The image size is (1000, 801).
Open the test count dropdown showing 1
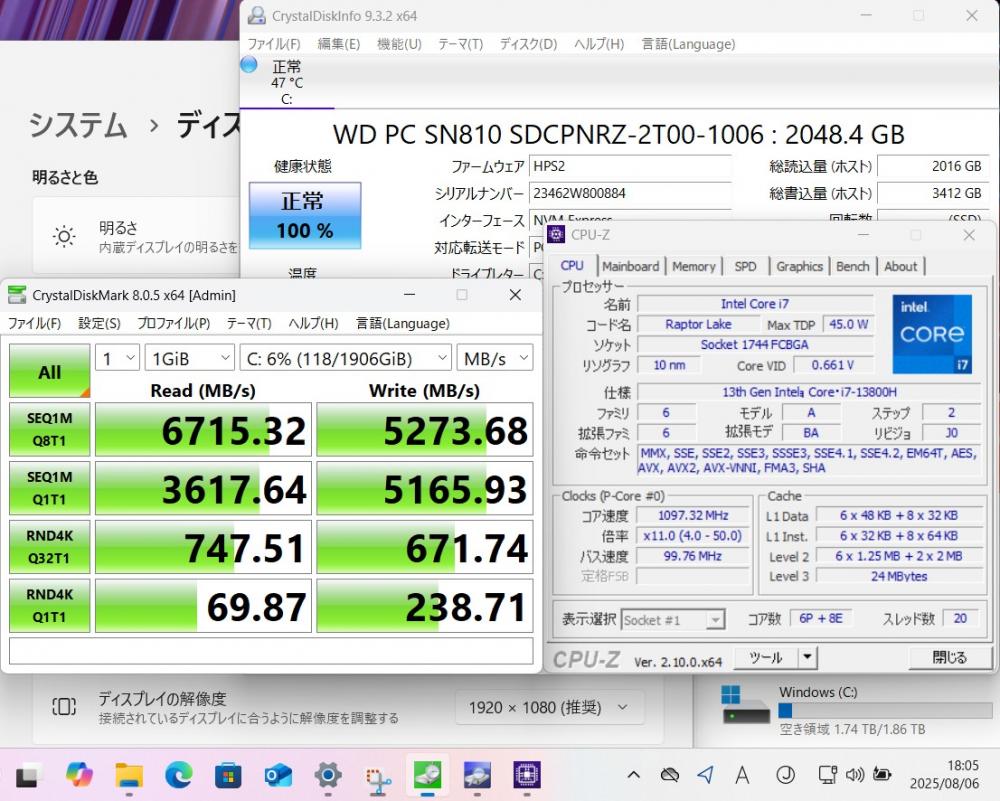point(118,358)
